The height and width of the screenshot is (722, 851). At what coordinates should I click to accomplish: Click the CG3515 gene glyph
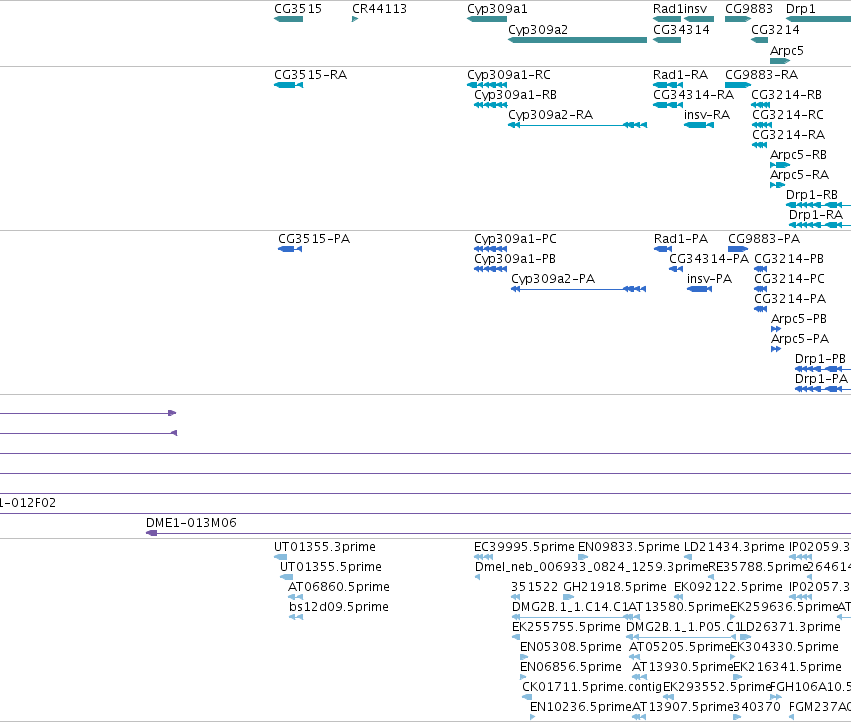coord(288,19)
